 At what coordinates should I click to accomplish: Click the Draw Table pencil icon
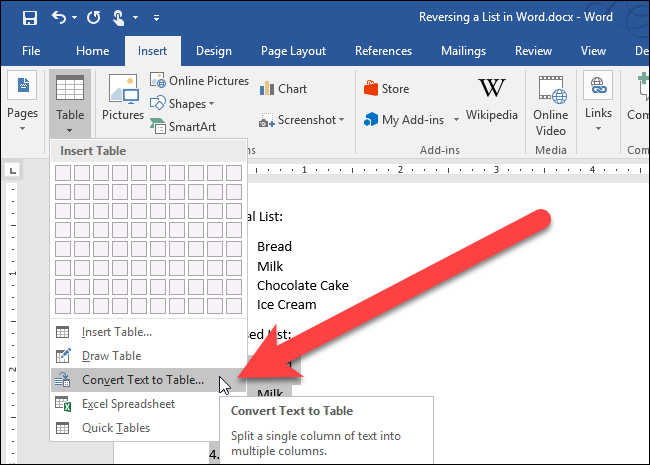pyautogui.click(x=63, y=356)
